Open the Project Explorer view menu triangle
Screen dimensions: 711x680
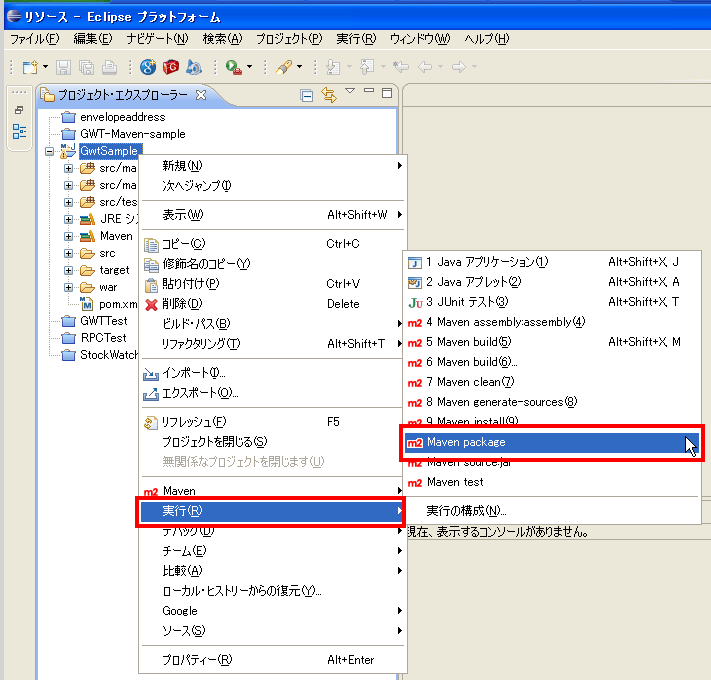(350, 91)
